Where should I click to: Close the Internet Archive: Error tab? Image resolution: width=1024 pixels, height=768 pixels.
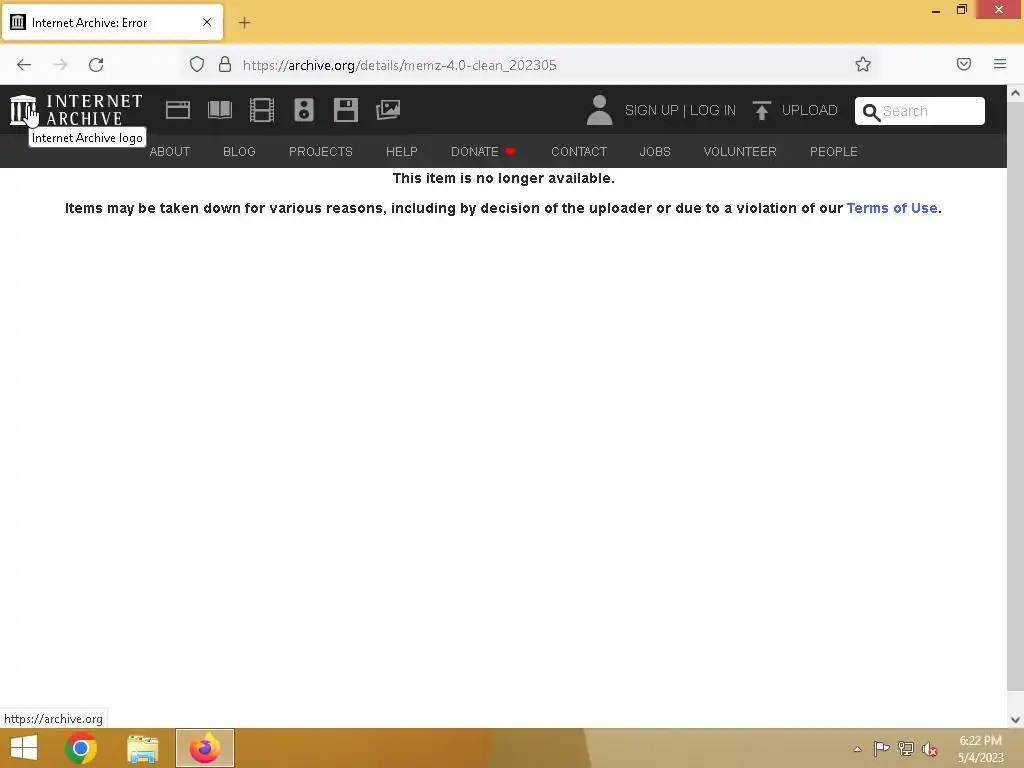click(x=207, y=22)
